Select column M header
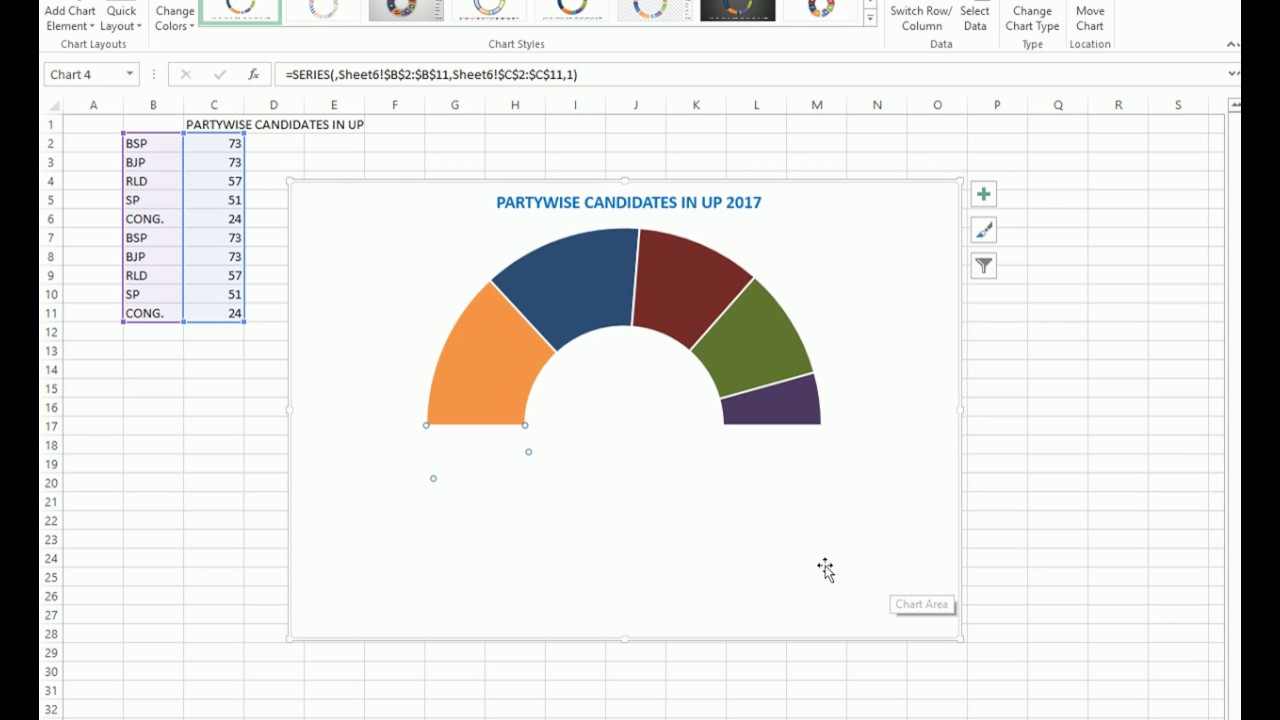 817,105
